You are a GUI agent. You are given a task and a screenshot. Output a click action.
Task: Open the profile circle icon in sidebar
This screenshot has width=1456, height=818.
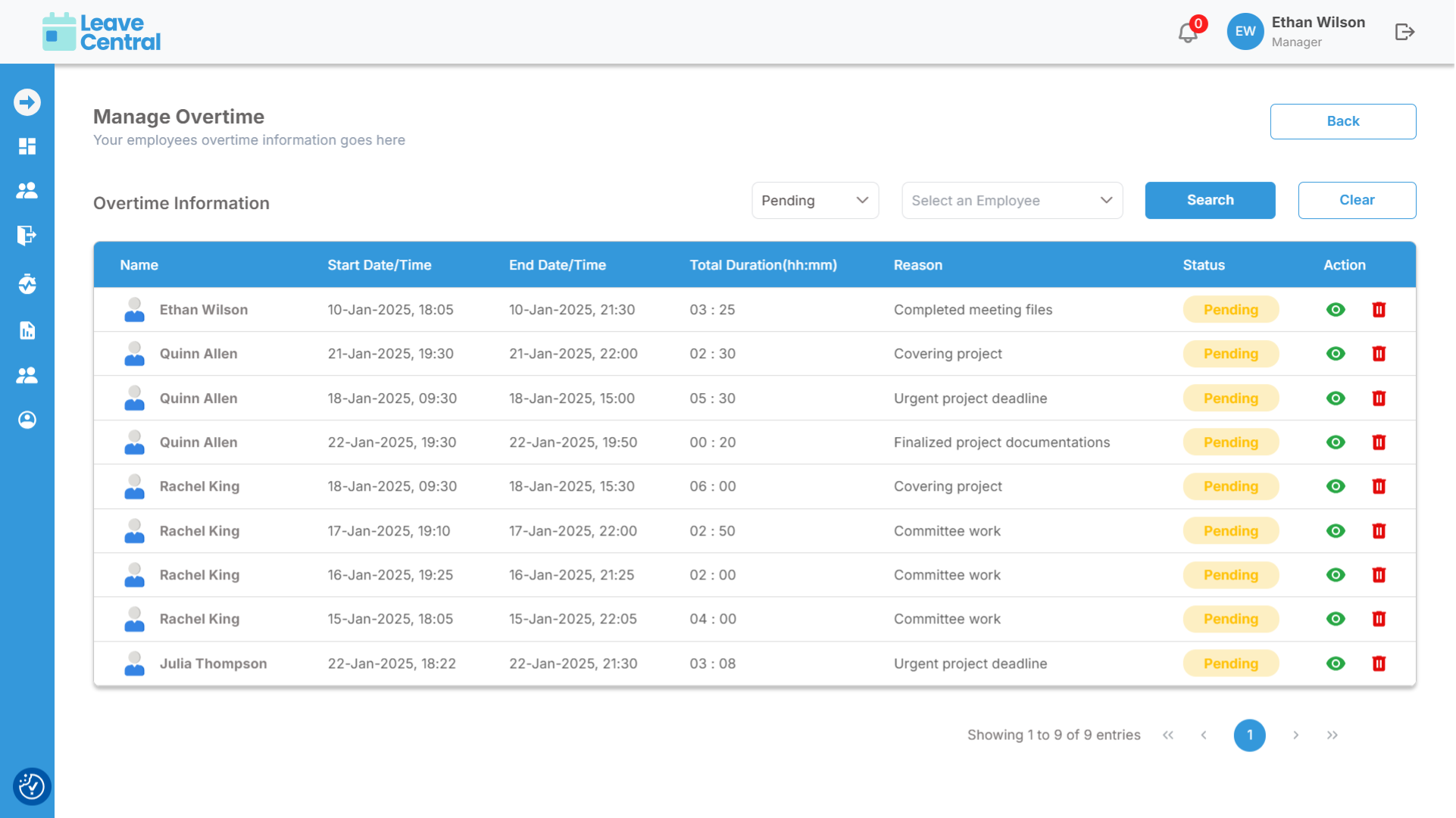tap(27, 420)
